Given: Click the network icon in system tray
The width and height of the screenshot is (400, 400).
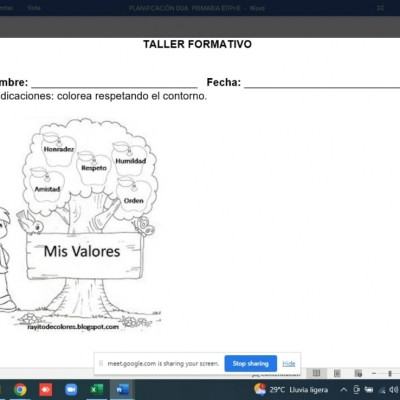Looking at the screenshot, I should point(381,390).
